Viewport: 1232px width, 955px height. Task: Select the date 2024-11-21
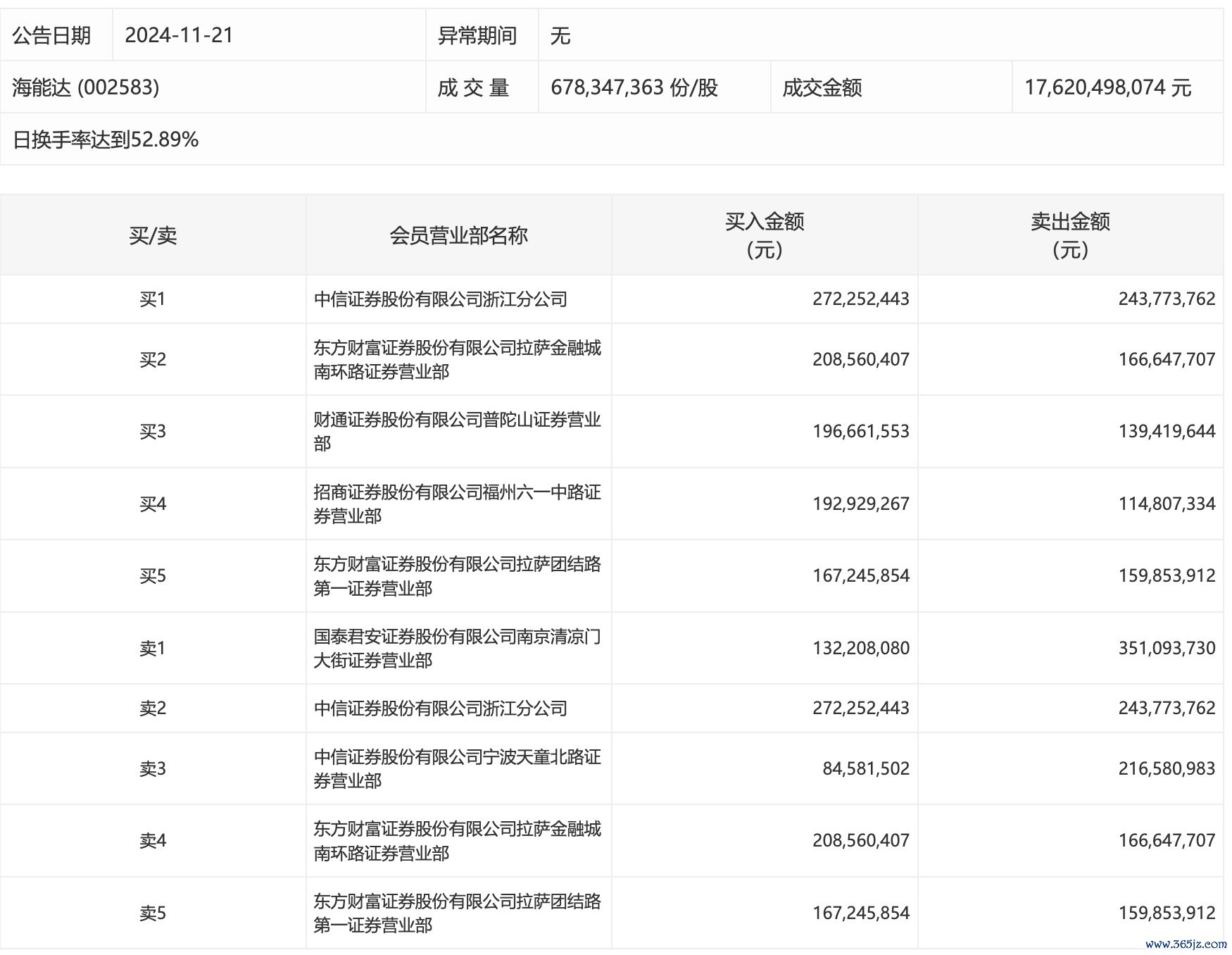pyautogui.click(x=179, y=35)
